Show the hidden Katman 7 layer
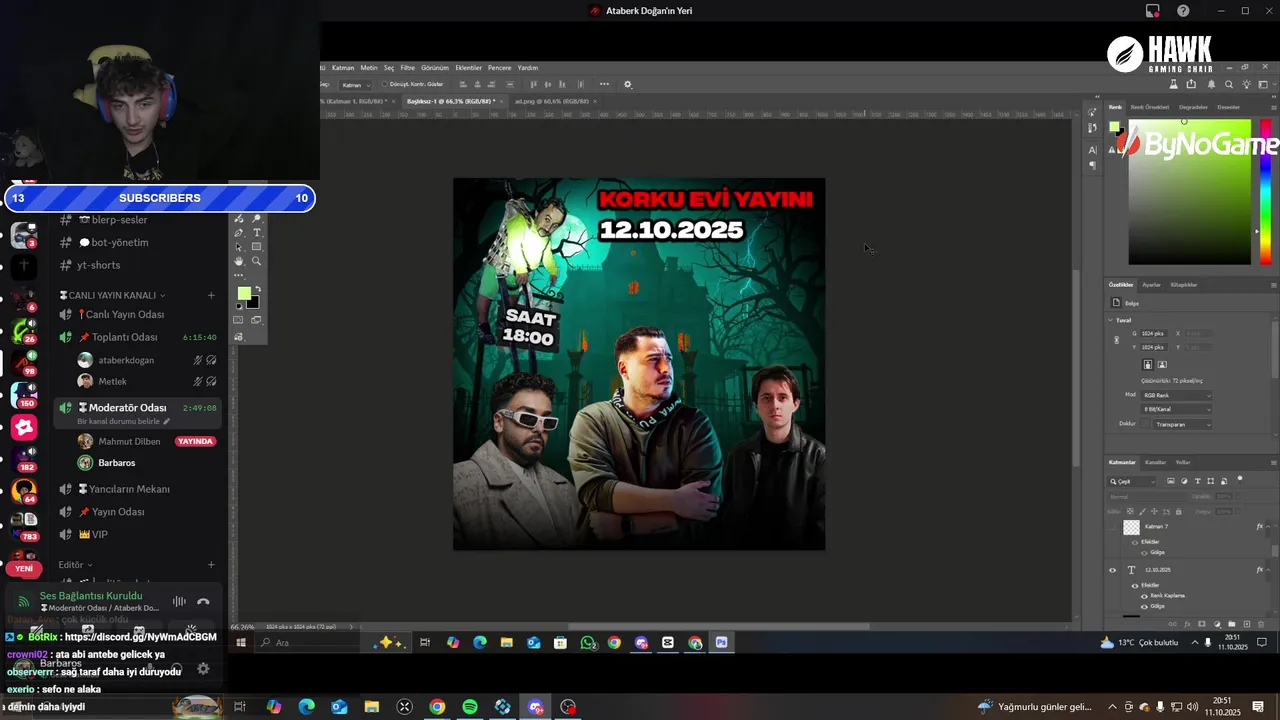Image resolution: width=1280 pixels, height=720 pixels. click(x=1112, y=527)
